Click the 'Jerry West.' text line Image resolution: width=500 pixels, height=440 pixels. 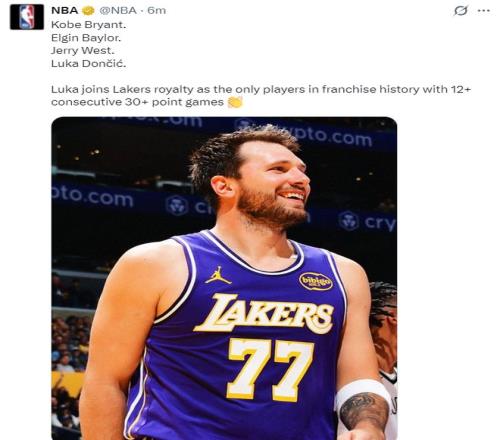pyautogui.click(x=83, y=51)
